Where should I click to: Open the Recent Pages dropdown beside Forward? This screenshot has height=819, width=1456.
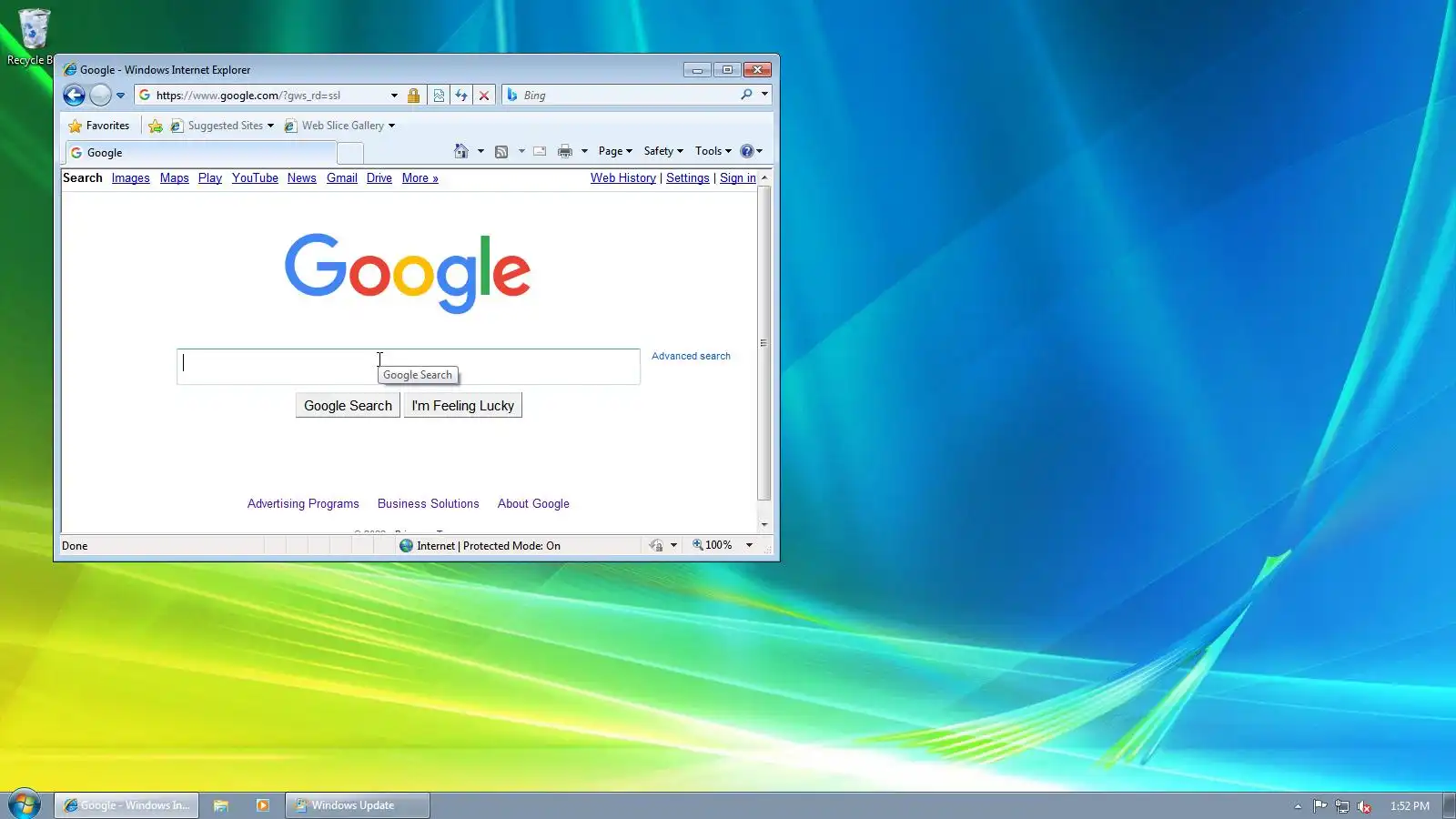coord(120,96)
